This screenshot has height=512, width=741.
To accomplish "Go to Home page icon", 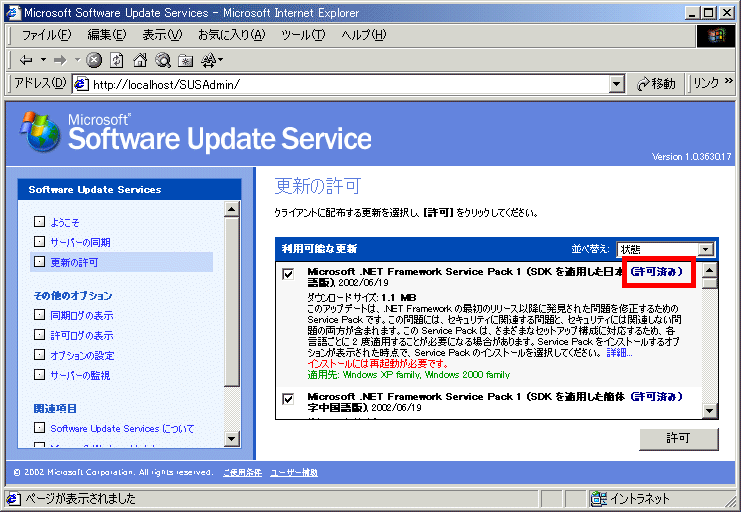I will [x=140, y=60].
